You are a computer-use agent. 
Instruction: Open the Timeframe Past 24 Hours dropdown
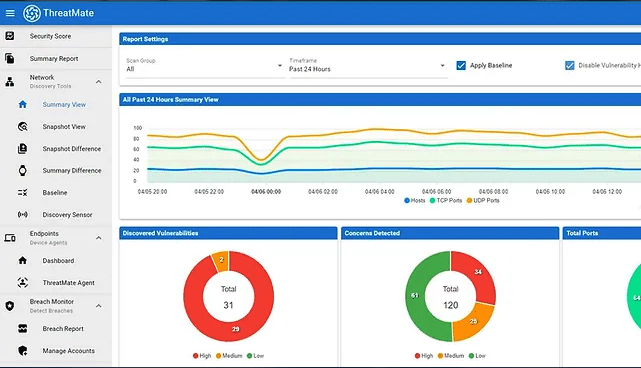tap(368, 66)
